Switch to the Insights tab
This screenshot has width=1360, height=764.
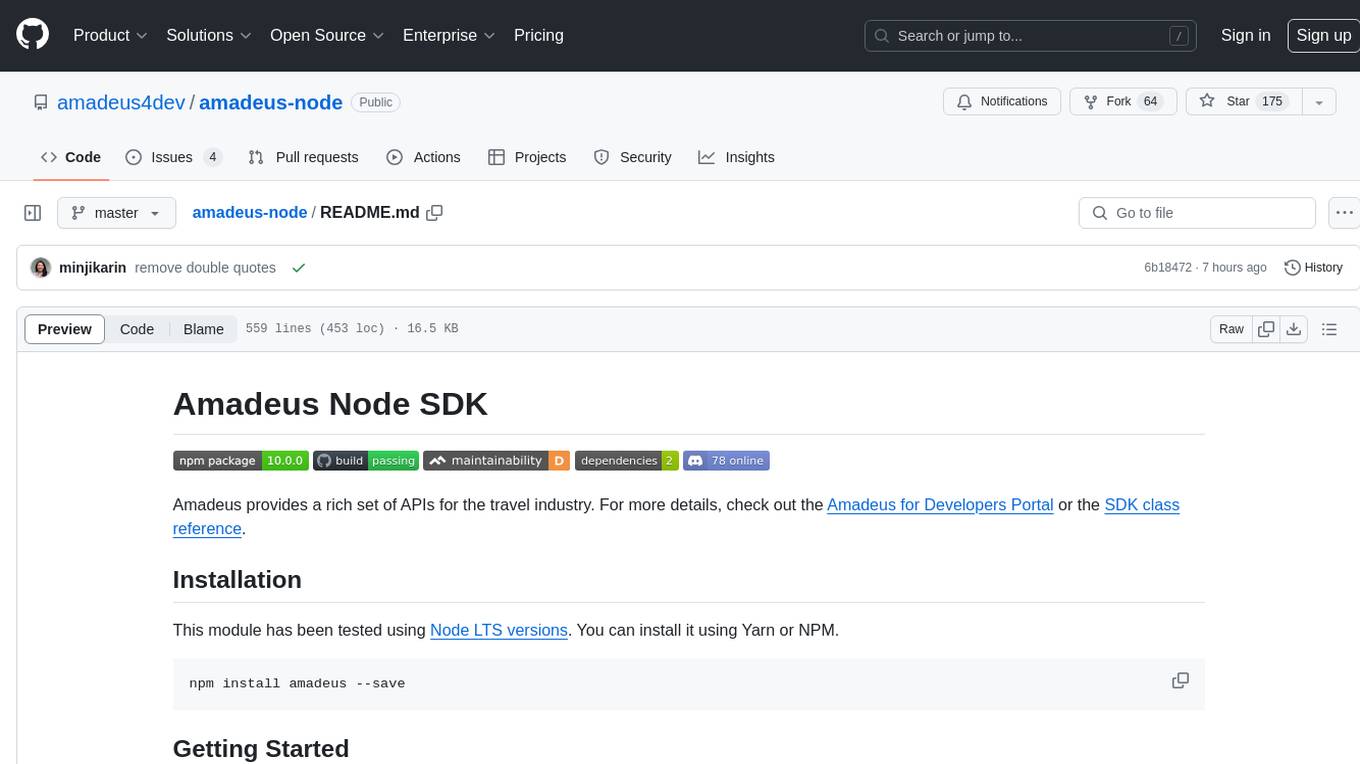(x=736, y=157)
